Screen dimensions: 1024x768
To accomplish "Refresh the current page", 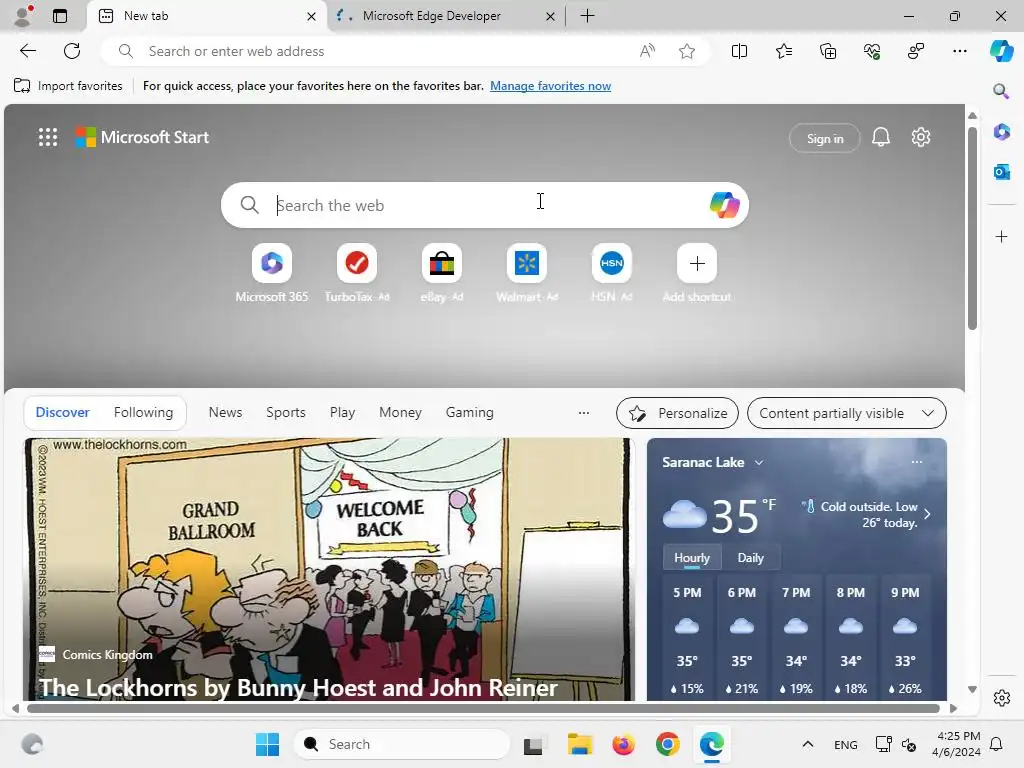I will 72,51.
